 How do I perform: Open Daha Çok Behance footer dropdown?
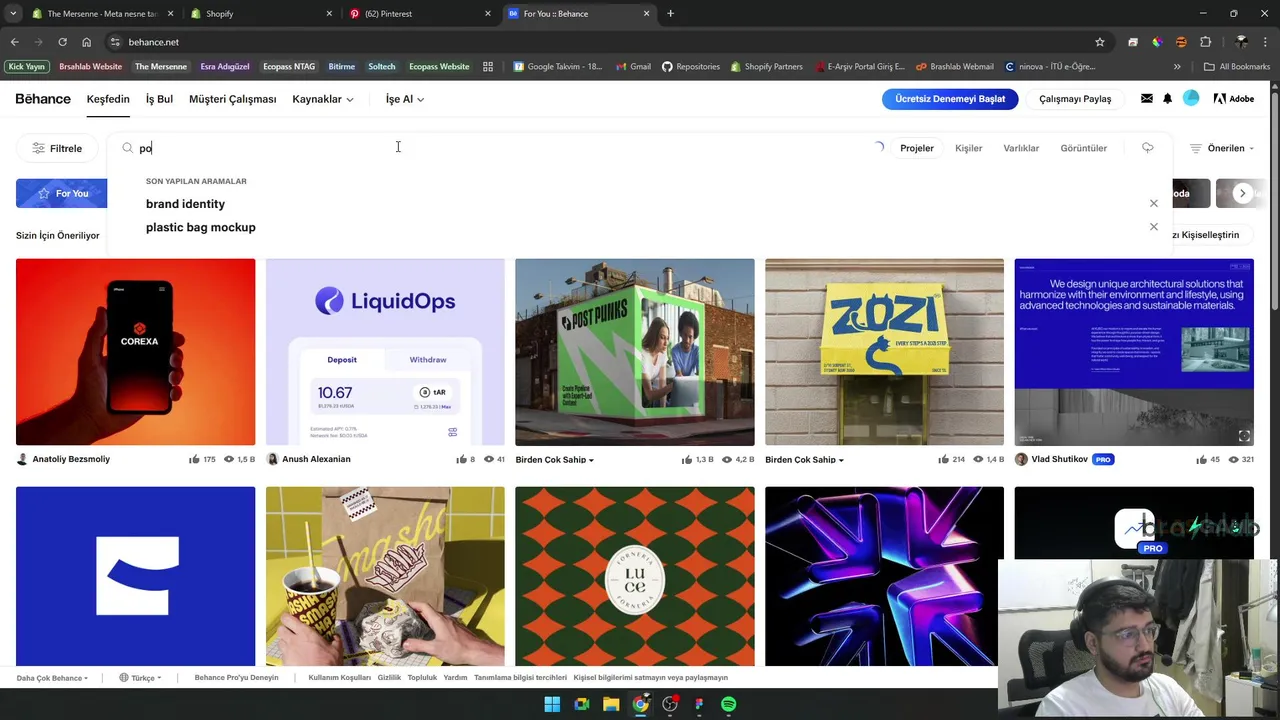(52, 678)
